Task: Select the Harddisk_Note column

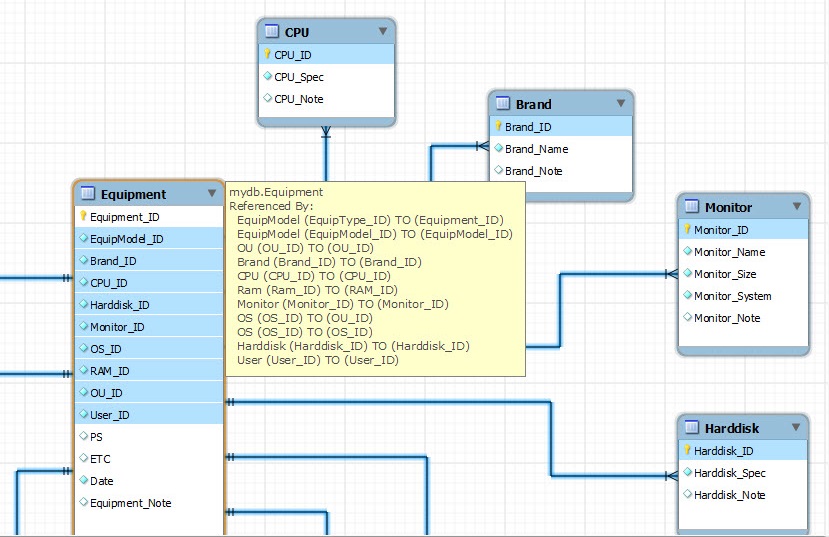Action: tap(743, 495)
